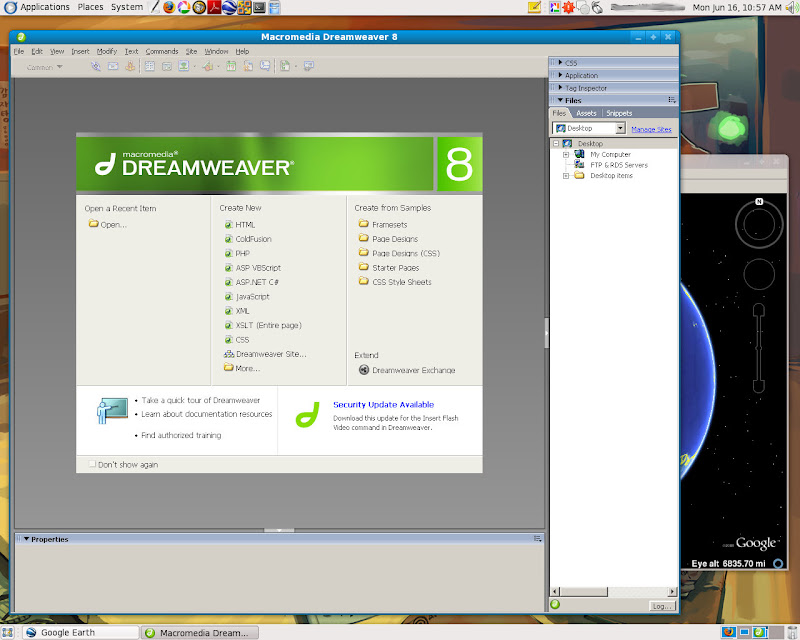
Task: Launch Google Earth from the top panel
Action: point(229,8)
